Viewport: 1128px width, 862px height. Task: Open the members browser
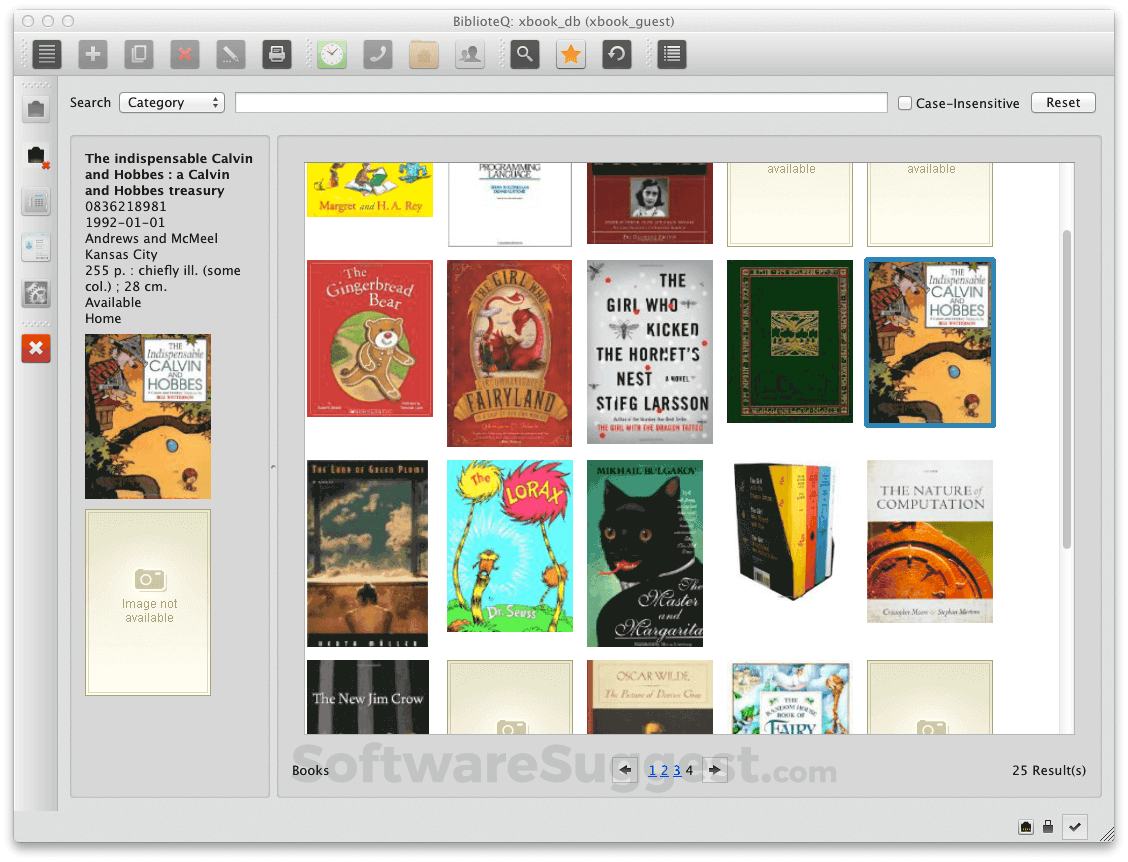click(x=469, y=54)
